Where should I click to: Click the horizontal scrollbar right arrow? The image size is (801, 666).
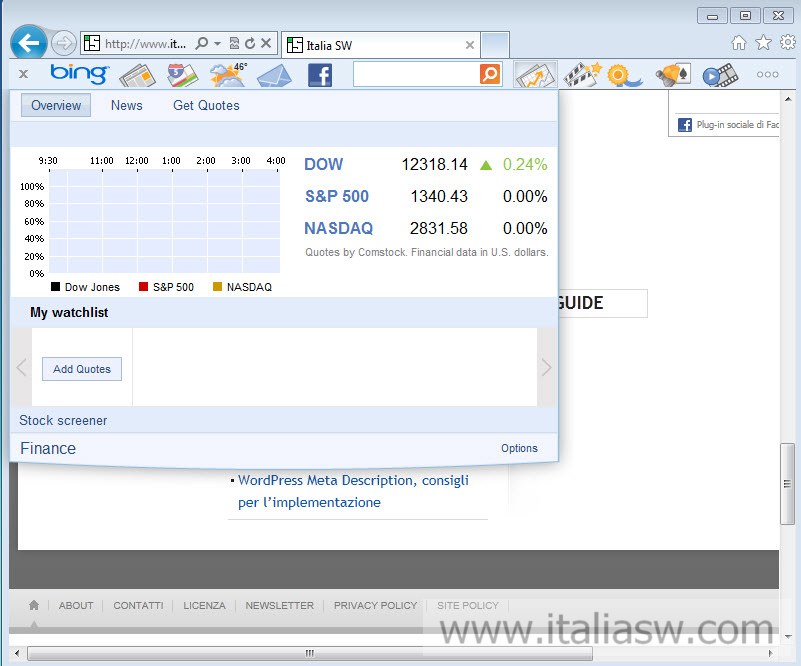(770, 653)
